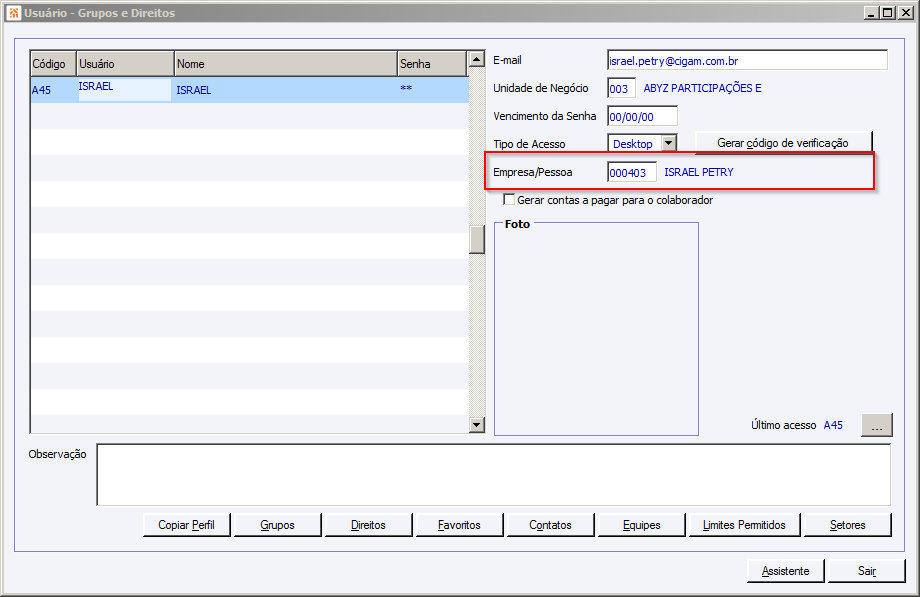Click the Empresa/Pessoa code field 000403
Screen dimensions: 920x597
tap(632, 172)
